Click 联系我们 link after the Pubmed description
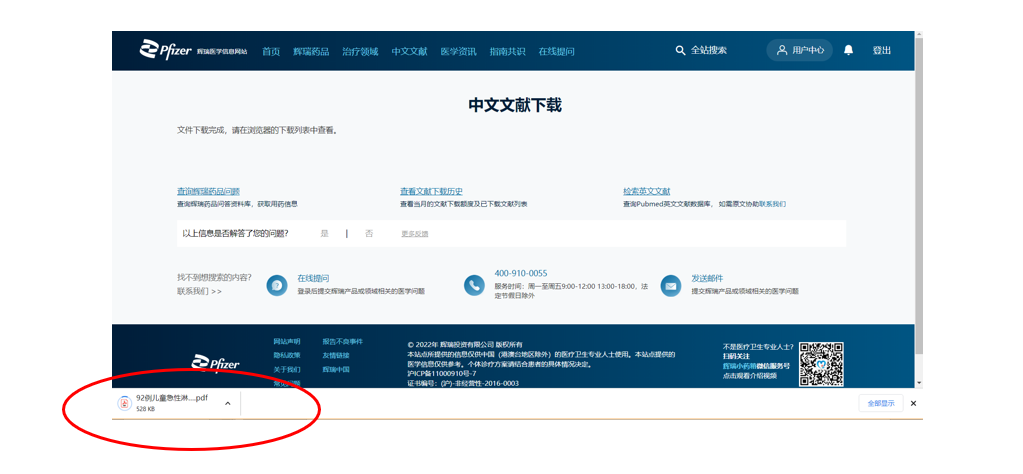The image size is (1023, 474). 772,204
